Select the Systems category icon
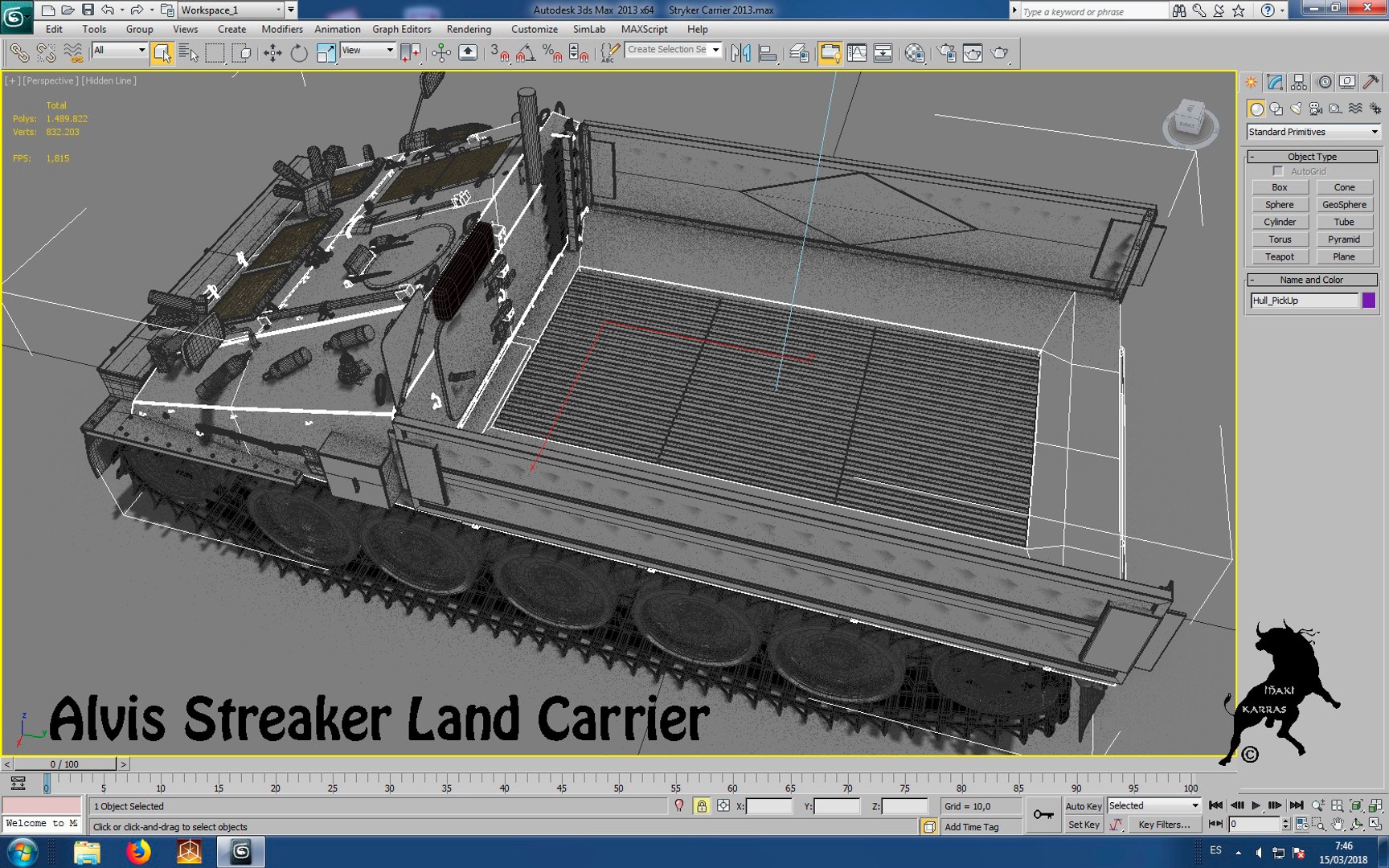This screenshot has height=868, width=1389. [x=1375, y=108]
